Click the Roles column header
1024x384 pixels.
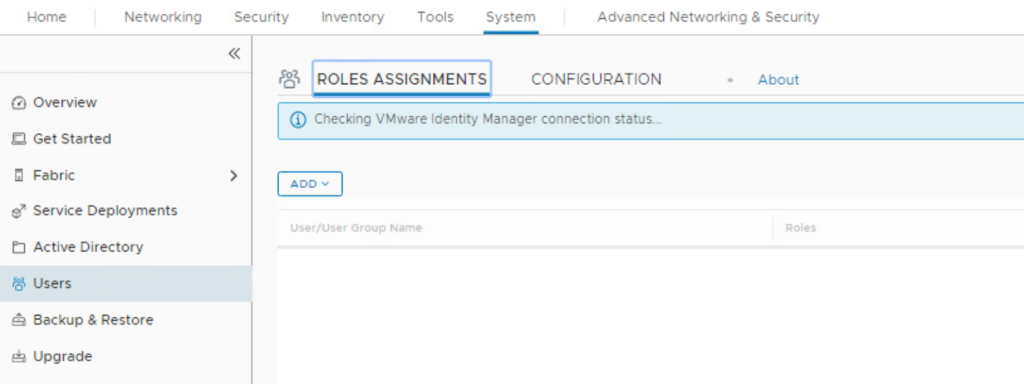point(801,228)
